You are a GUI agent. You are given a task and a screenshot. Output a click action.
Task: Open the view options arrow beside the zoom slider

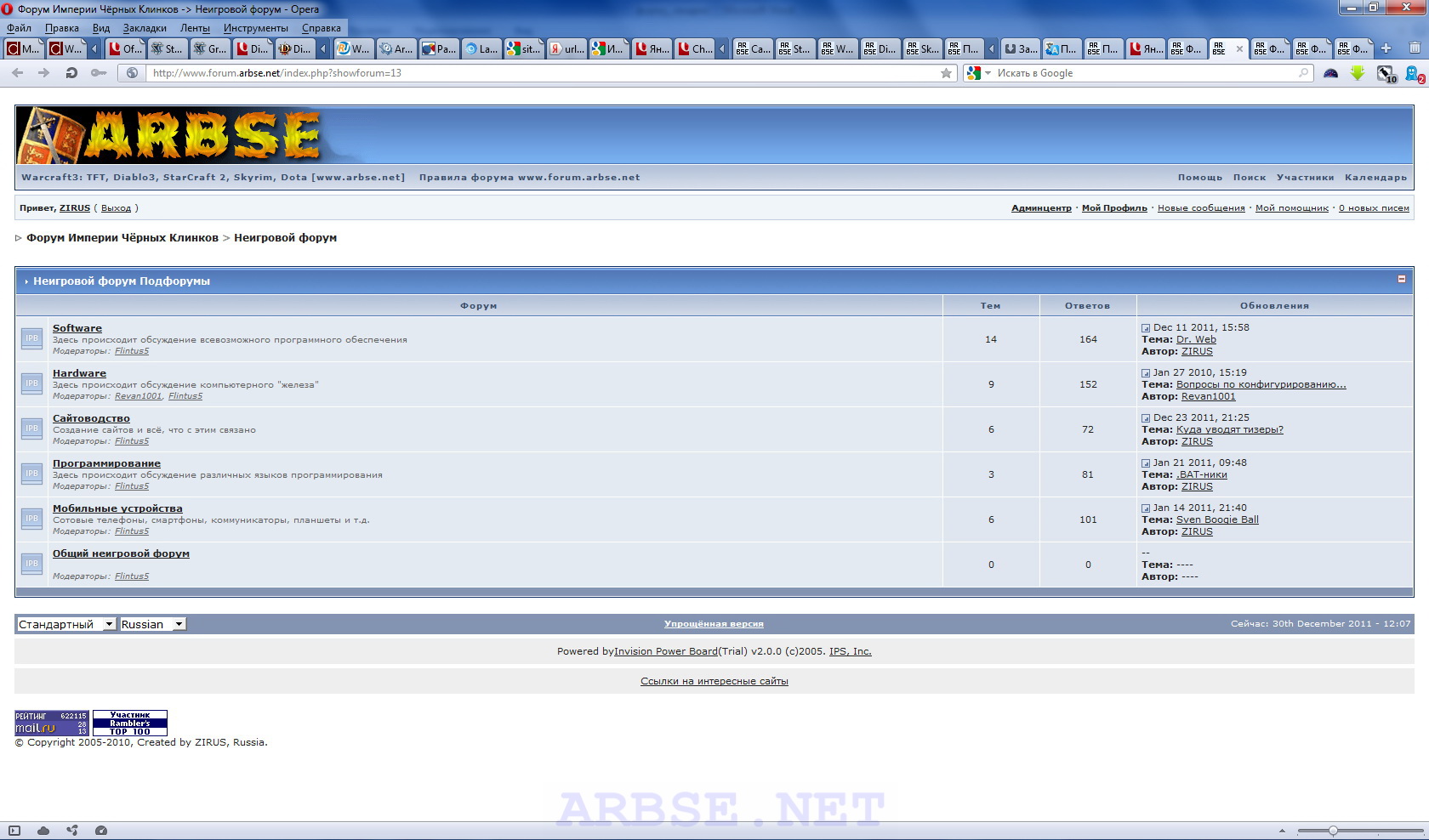pyautogui.click(x=1282, y=831)
